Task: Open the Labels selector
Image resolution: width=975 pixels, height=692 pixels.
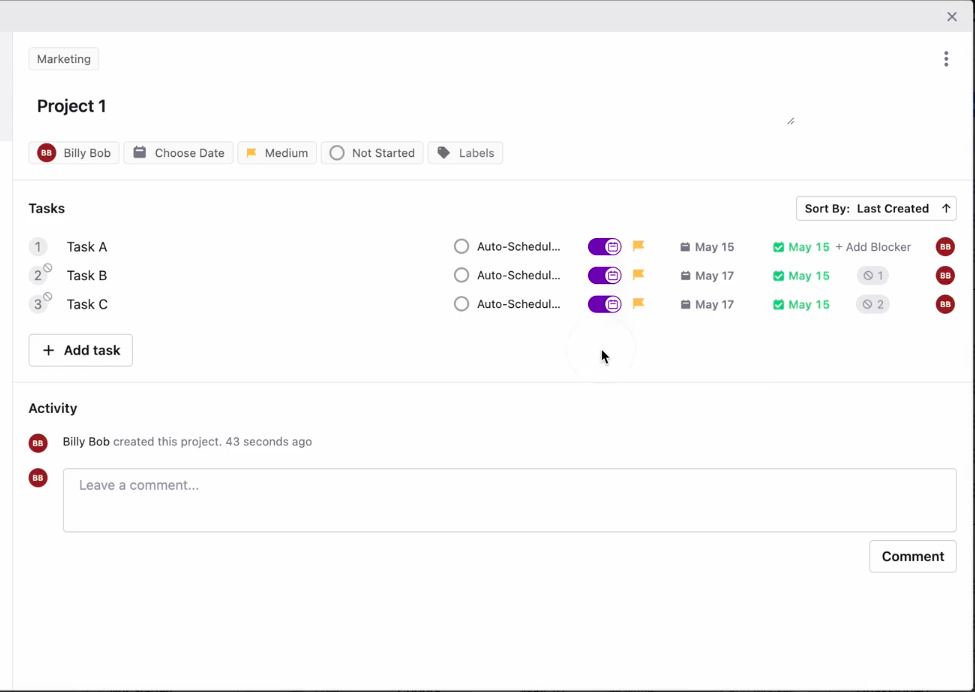Action: pyautogui.click(x=465, y=153)
